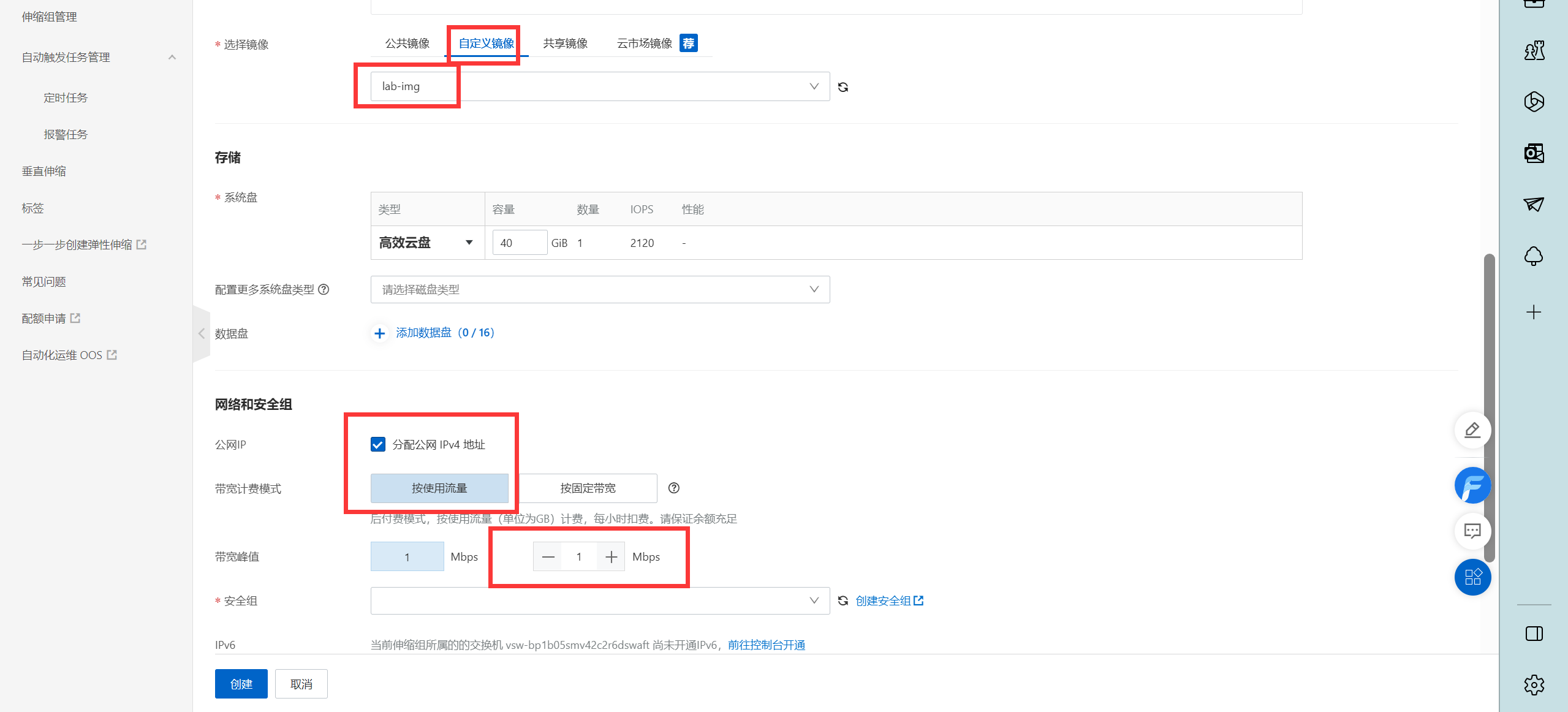Open 创建安全组 link

889,600
